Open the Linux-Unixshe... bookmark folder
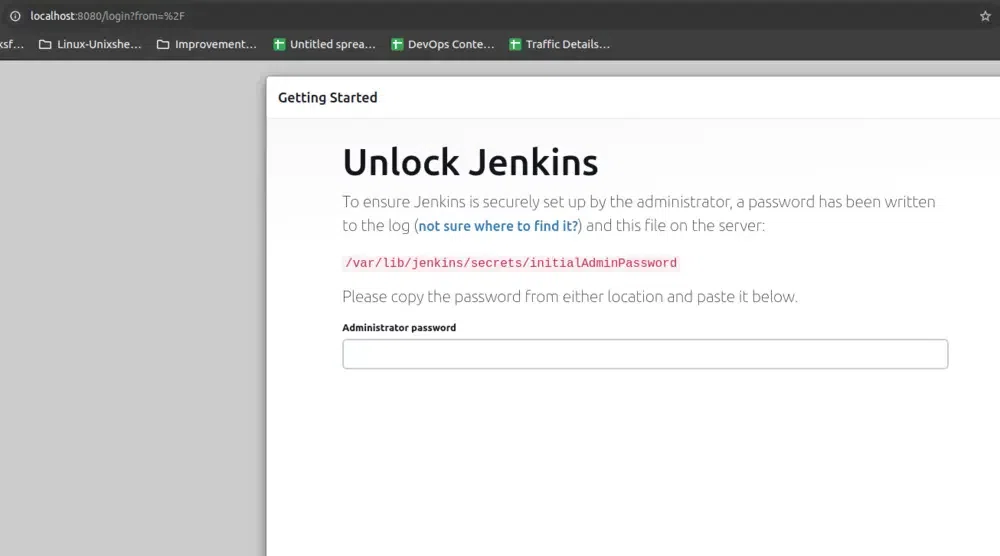 tap(90, 44)
